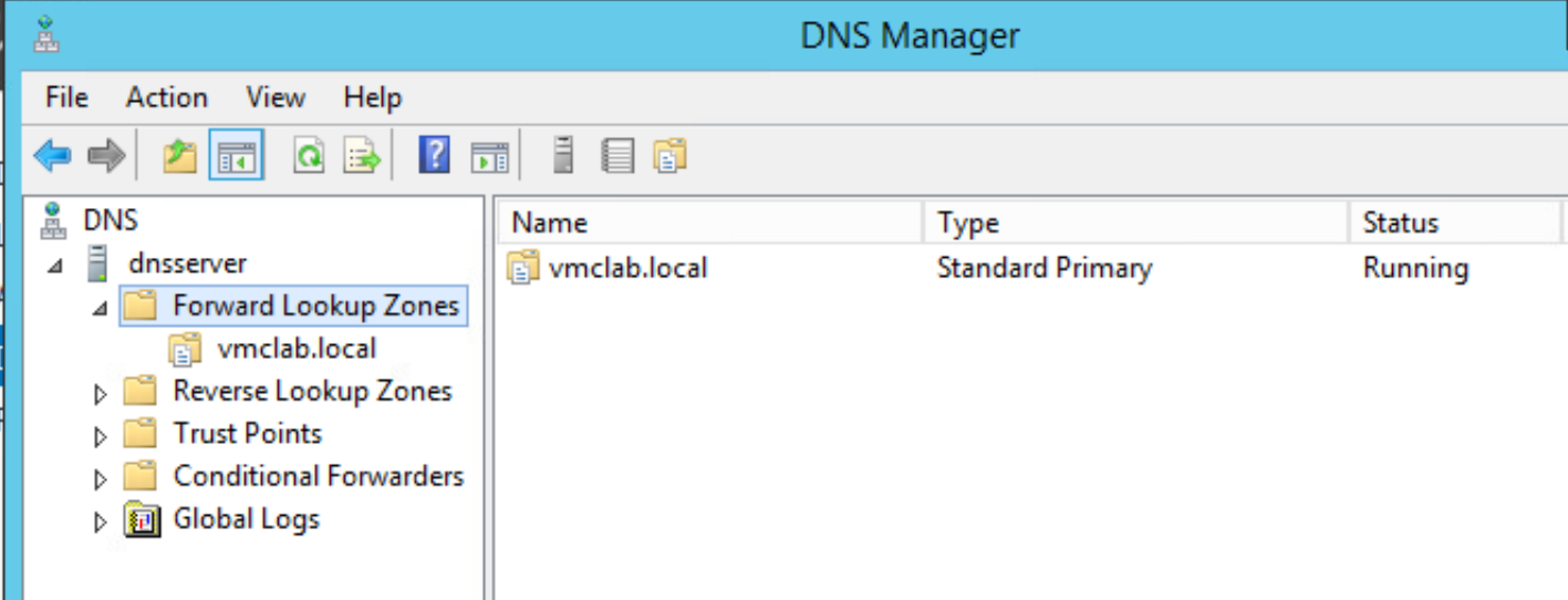Click the New Zone toolbar icon
The image size is (1568, 600).
(670, 156)
